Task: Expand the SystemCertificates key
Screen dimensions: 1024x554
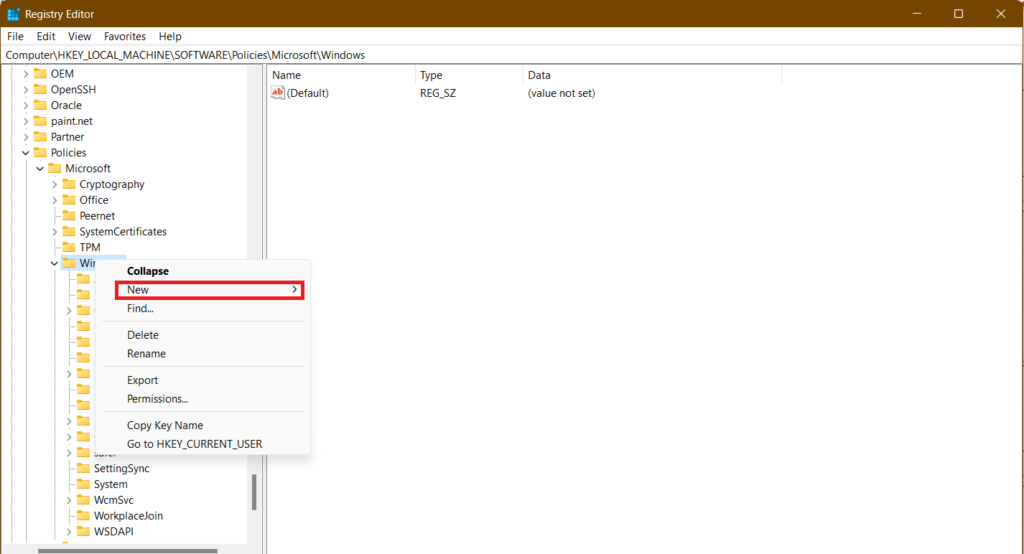Action: [55, 231]
